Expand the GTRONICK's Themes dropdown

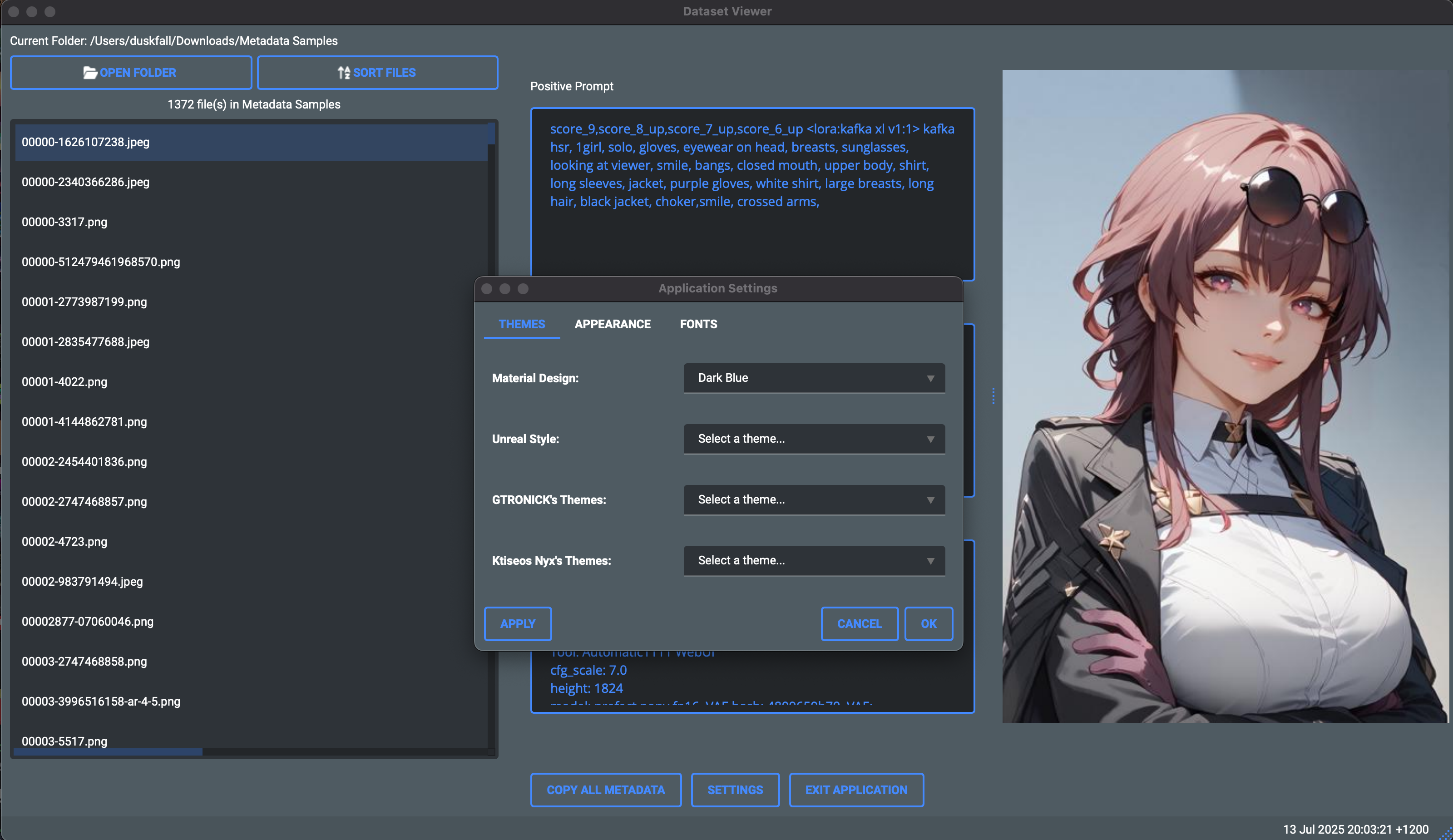[x=814, y=500]
